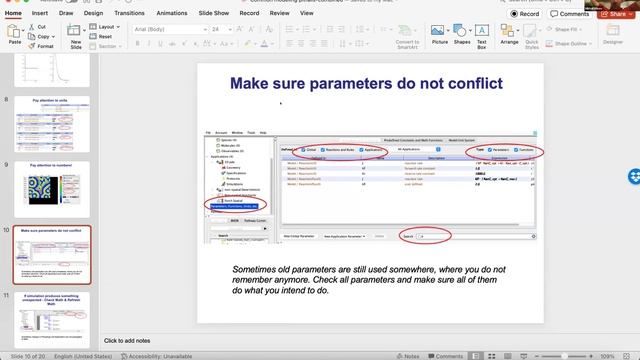Viewport: 640px width, 360px height.
Task: Toggle Italic formatting
Action: 149,43
